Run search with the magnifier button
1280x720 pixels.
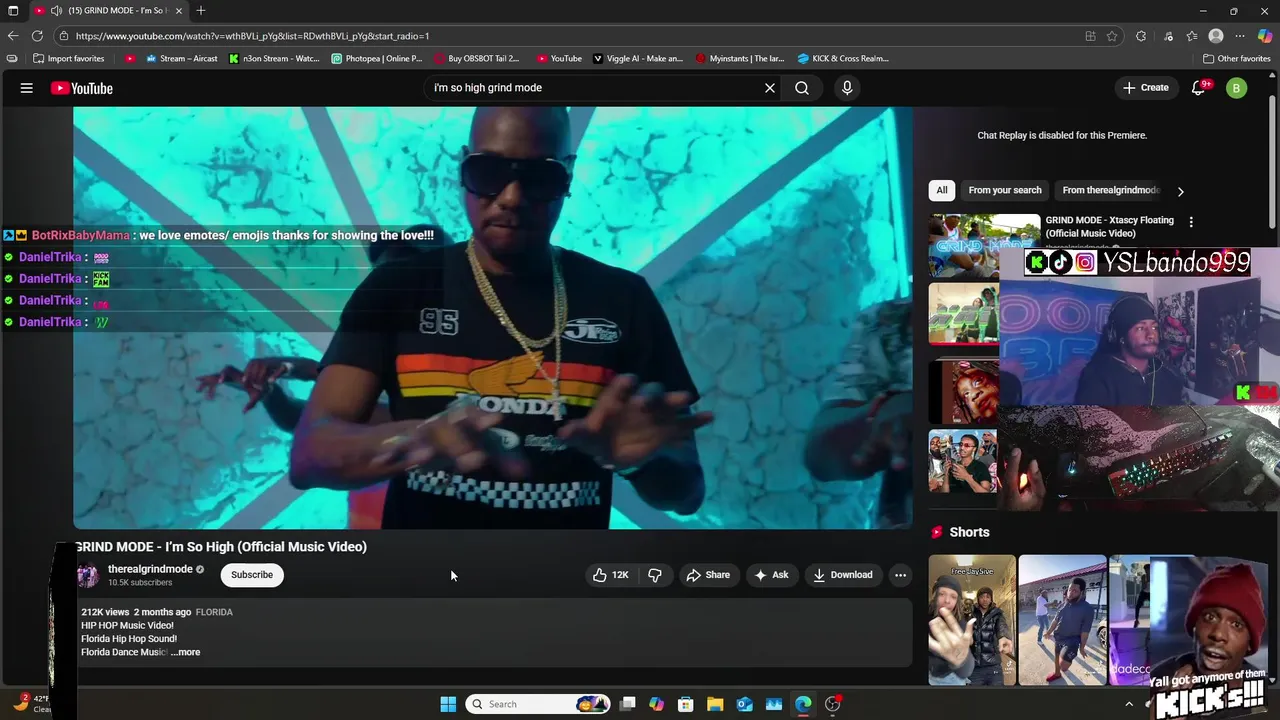(802, 88)
